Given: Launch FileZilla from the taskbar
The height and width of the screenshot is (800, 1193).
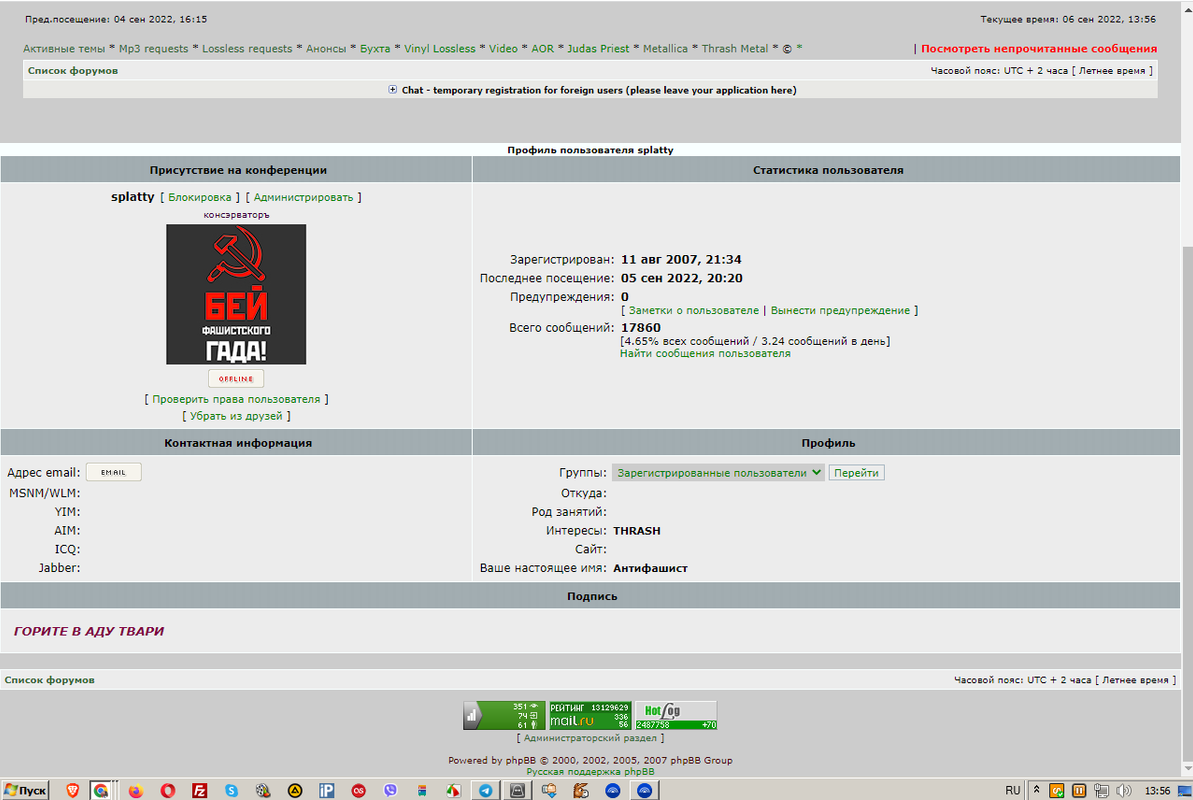Looking at the screenshot, I should [199, 790].
